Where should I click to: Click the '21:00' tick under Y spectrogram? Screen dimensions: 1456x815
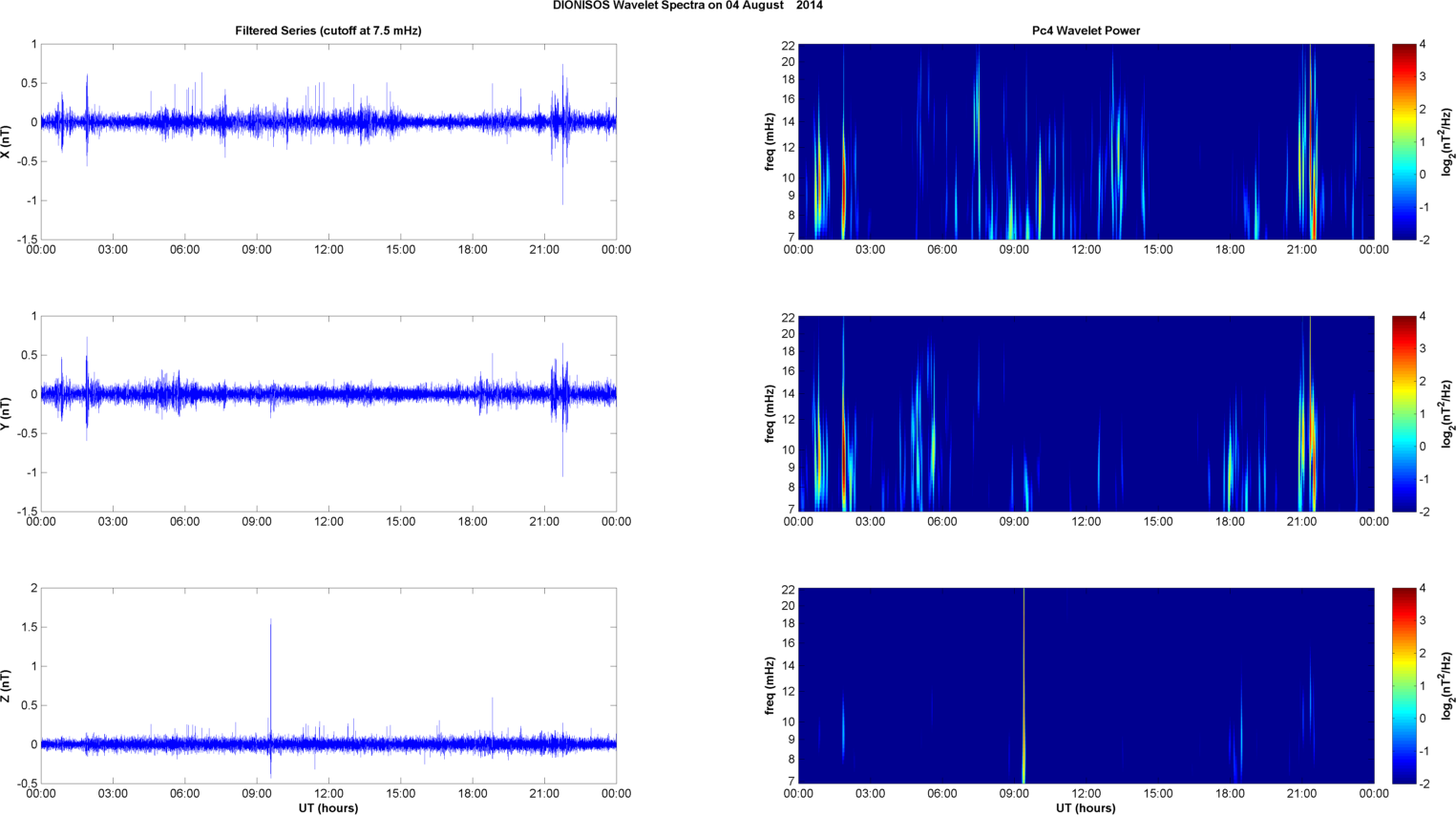pyautogui.click(x=1301, y=522)
